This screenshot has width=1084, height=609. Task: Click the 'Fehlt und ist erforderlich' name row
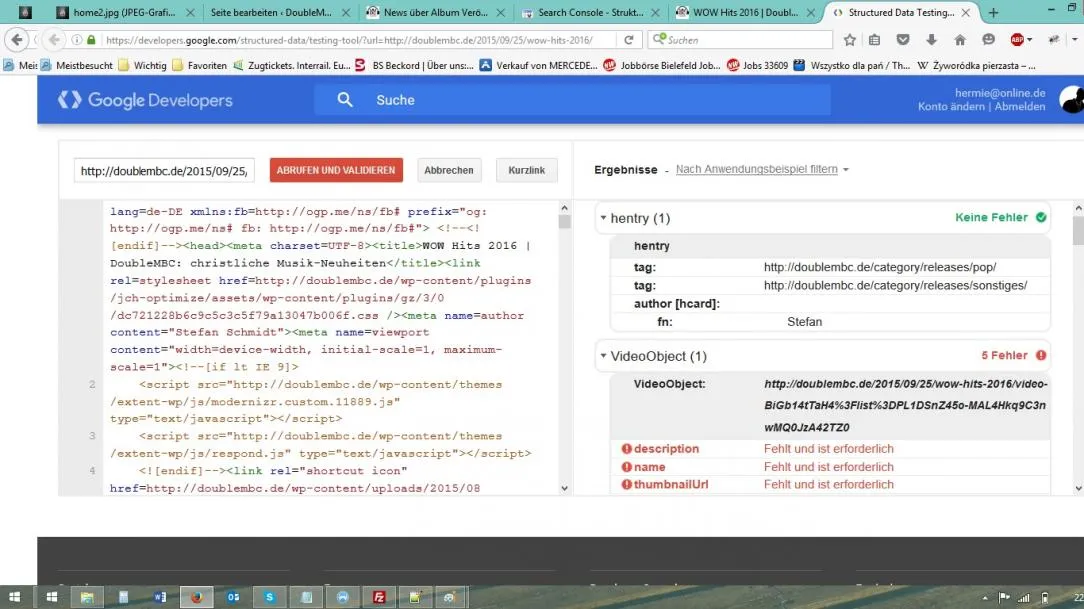pos(830,467)
